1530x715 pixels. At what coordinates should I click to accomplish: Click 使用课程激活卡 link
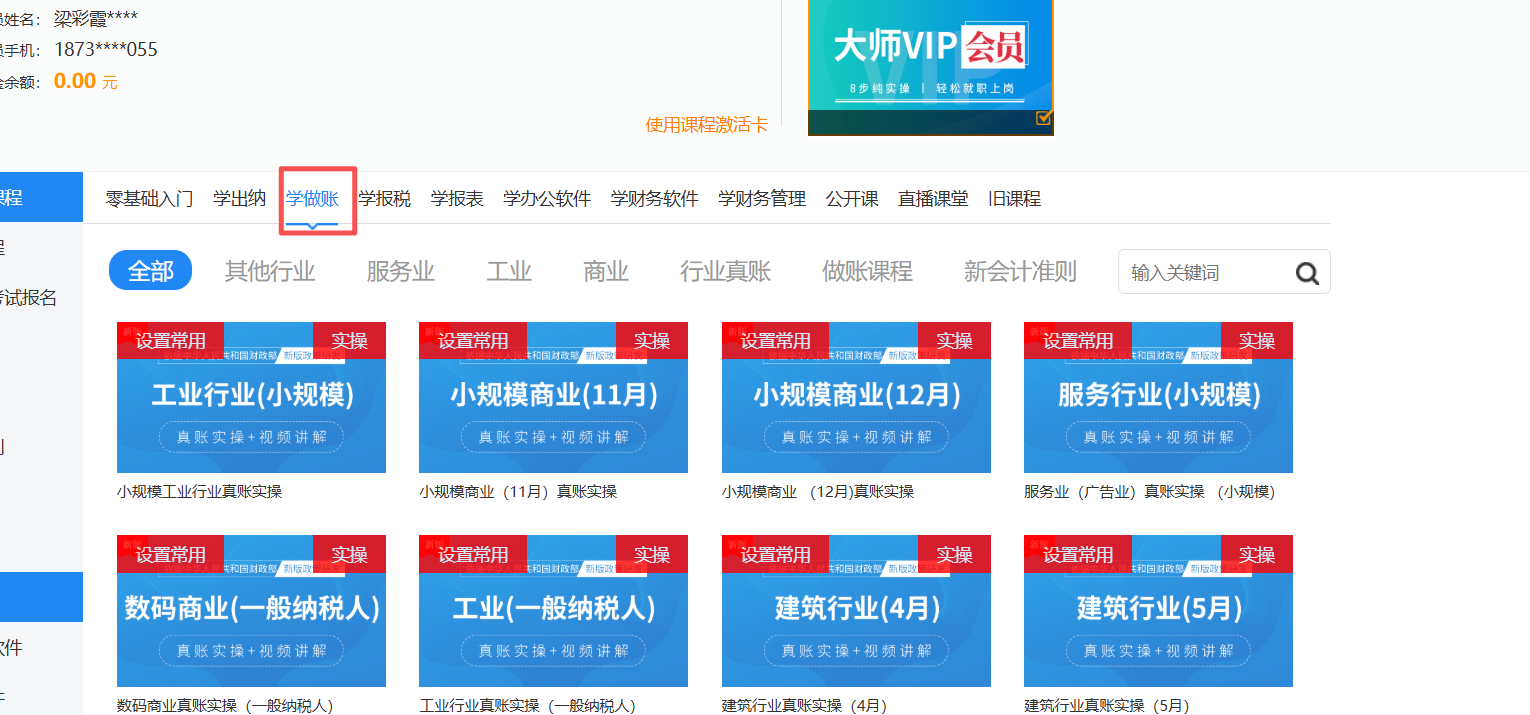coord(706,125)
